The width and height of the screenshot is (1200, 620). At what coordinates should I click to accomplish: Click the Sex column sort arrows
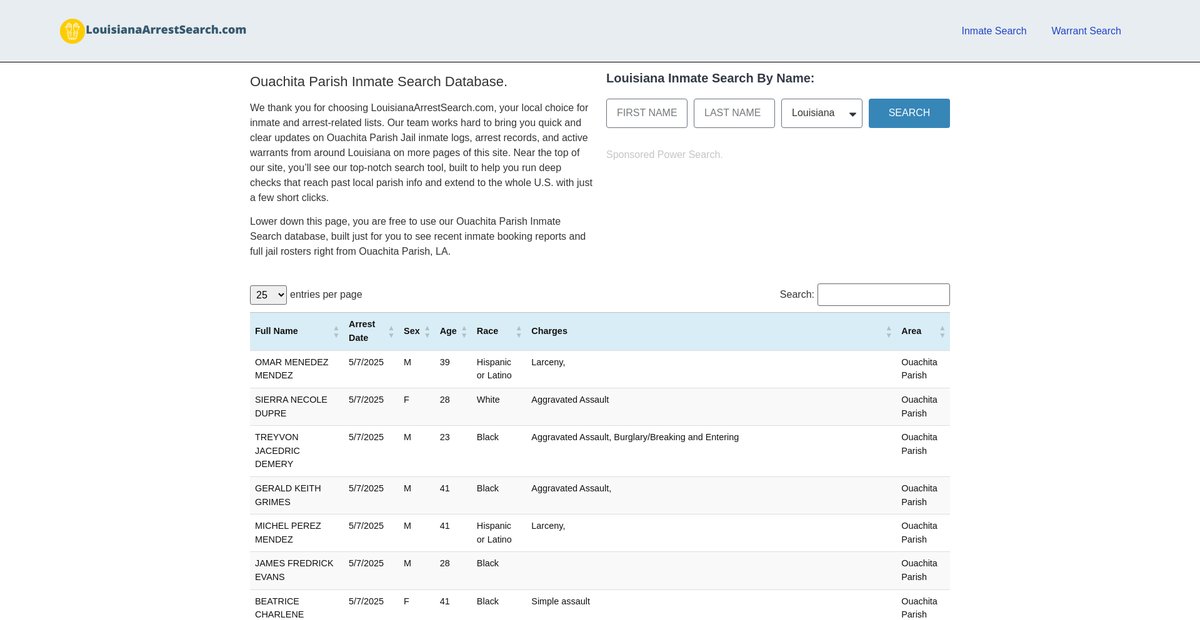427,331
